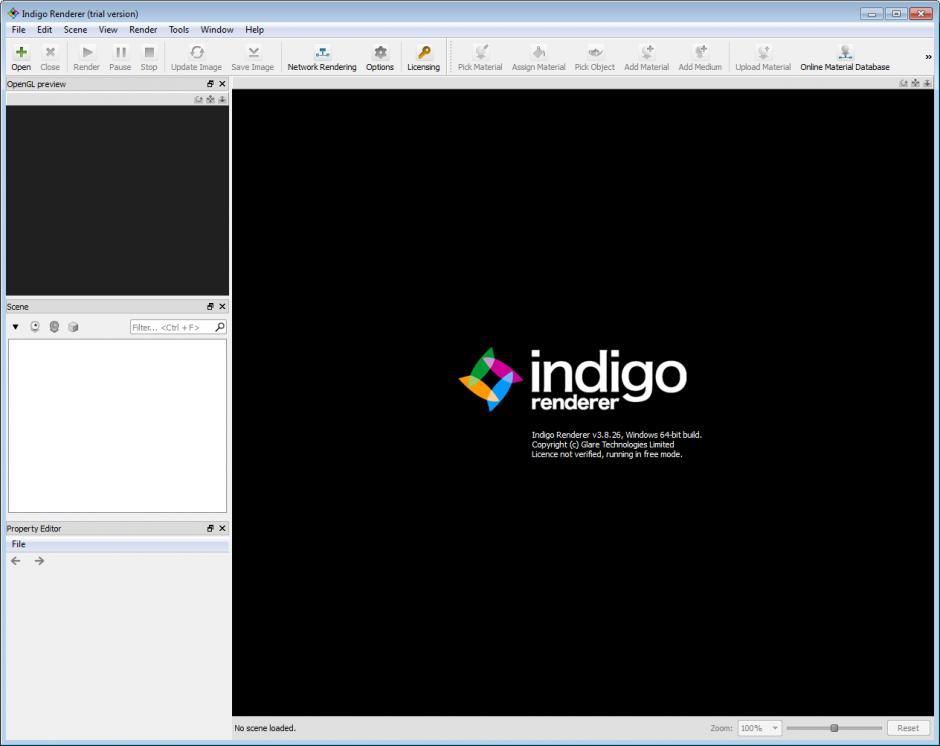This screenshot has width=940, height=746.
Task: Open the Zoom 100% dropdown
Action: tap(760, 728)
